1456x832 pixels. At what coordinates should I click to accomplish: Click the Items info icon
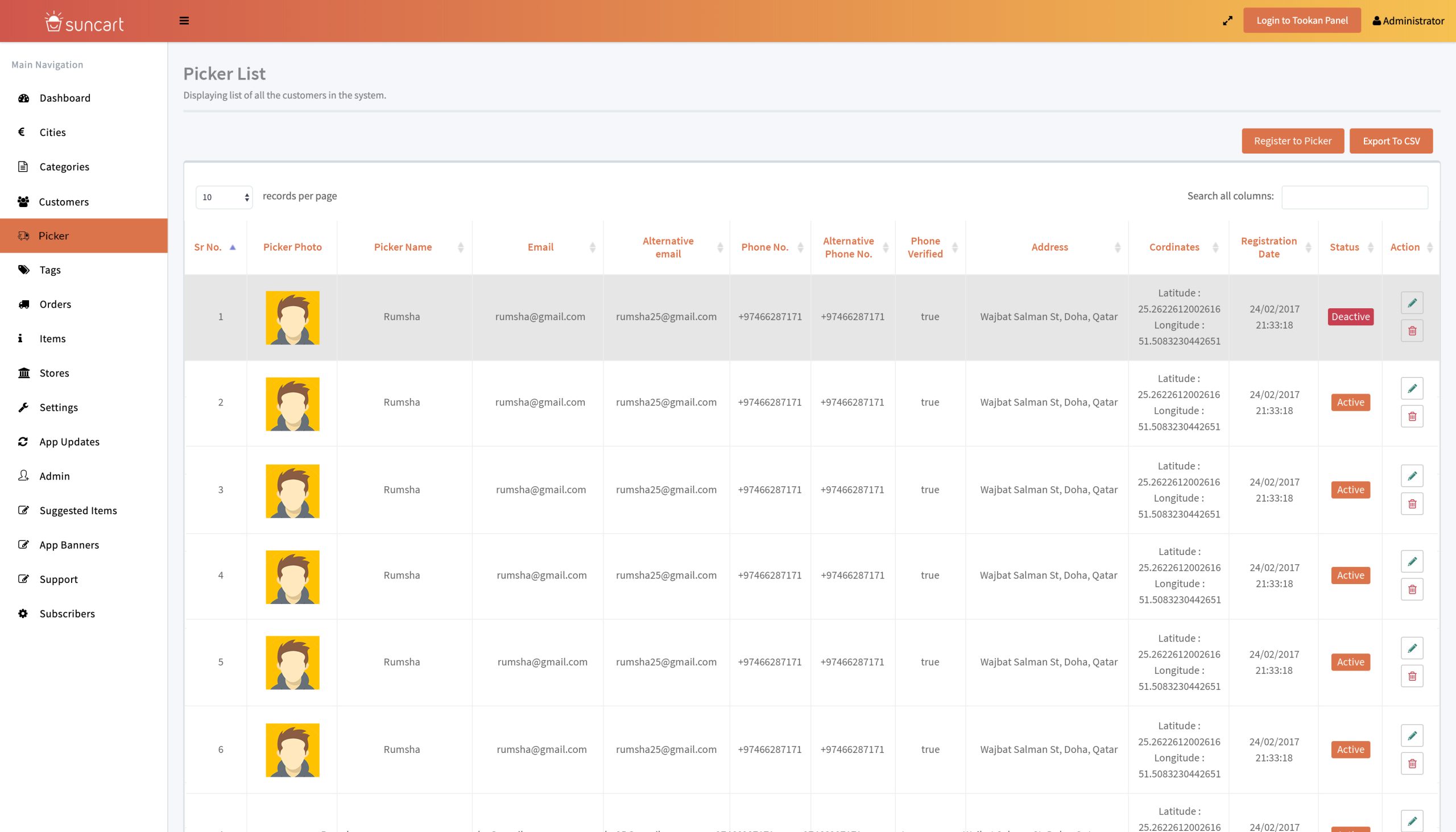pyautogui.click(x=20, y=338)
